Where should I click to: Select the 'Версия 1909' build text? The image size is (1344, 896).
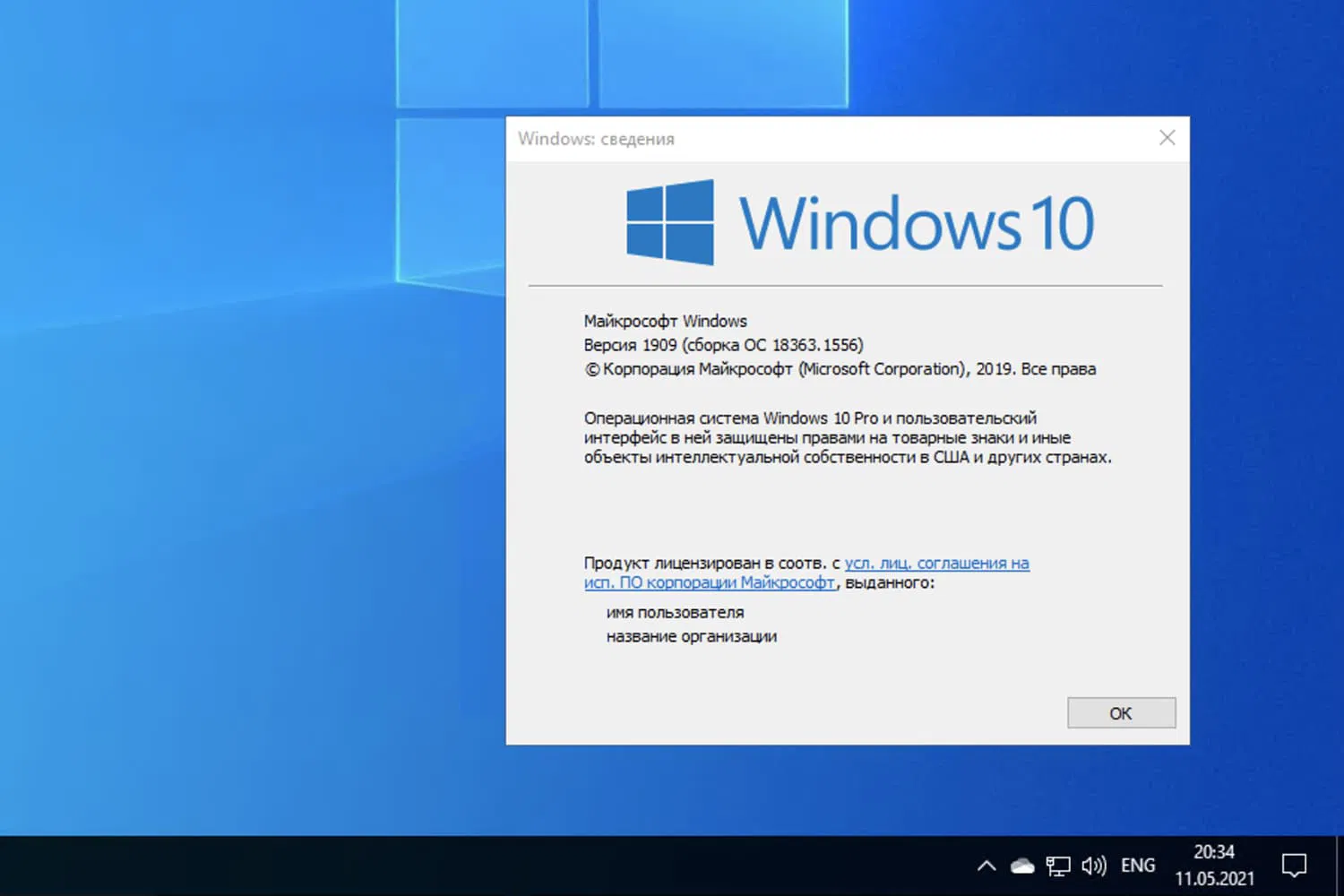click(722, 344)
